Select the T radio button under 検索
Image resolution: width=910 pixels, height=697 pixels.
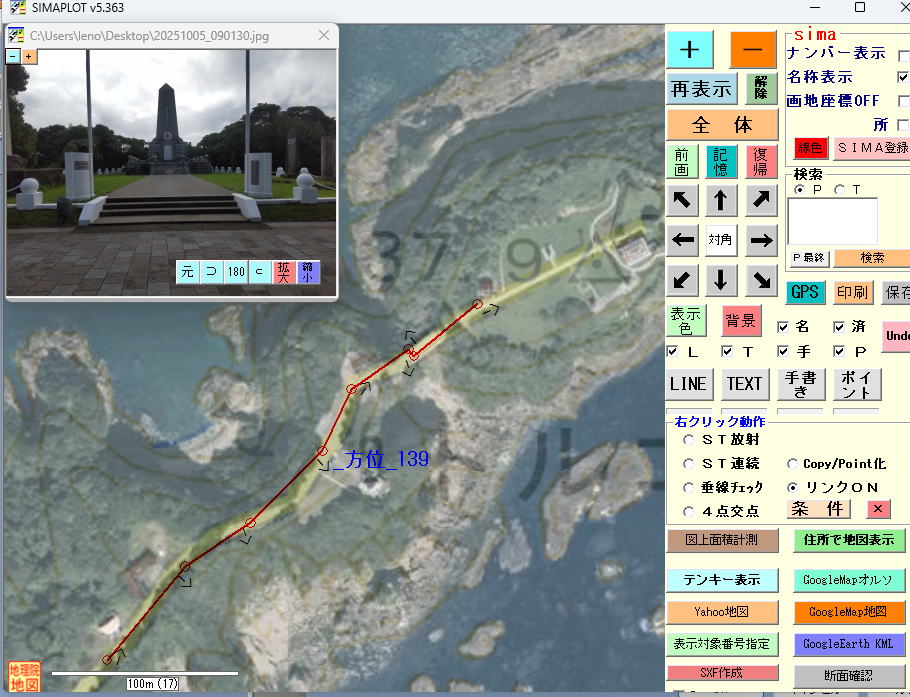tap(839, 189)
